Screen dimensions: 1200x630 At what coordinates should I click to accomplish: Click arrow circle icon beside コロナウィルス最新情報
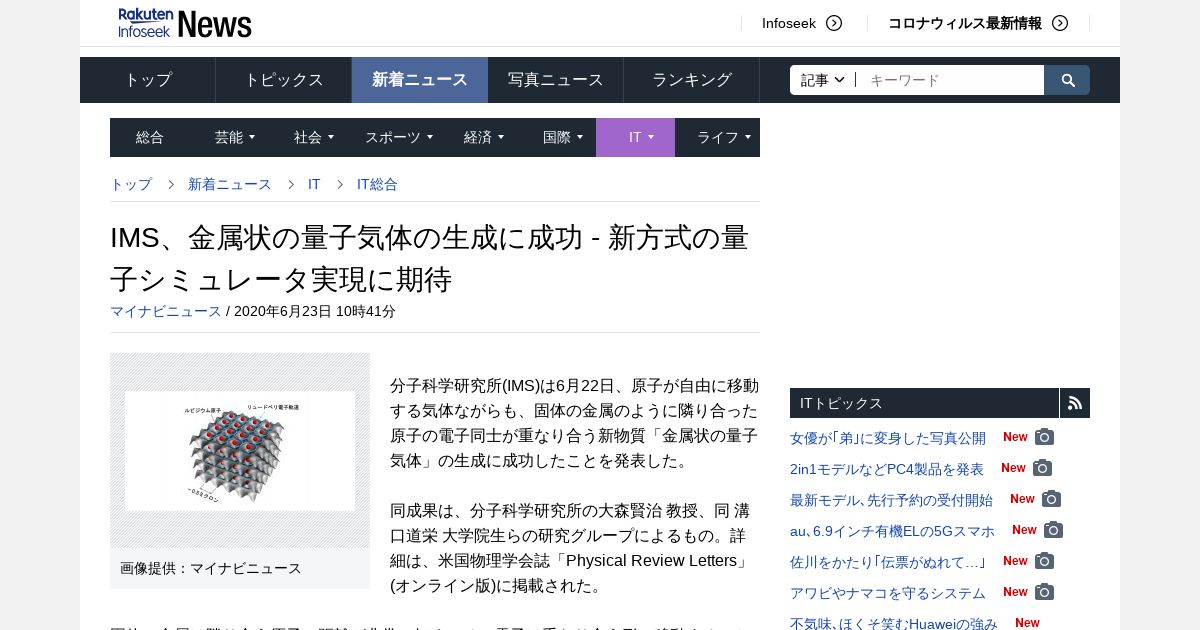[x=1060, y=23]
